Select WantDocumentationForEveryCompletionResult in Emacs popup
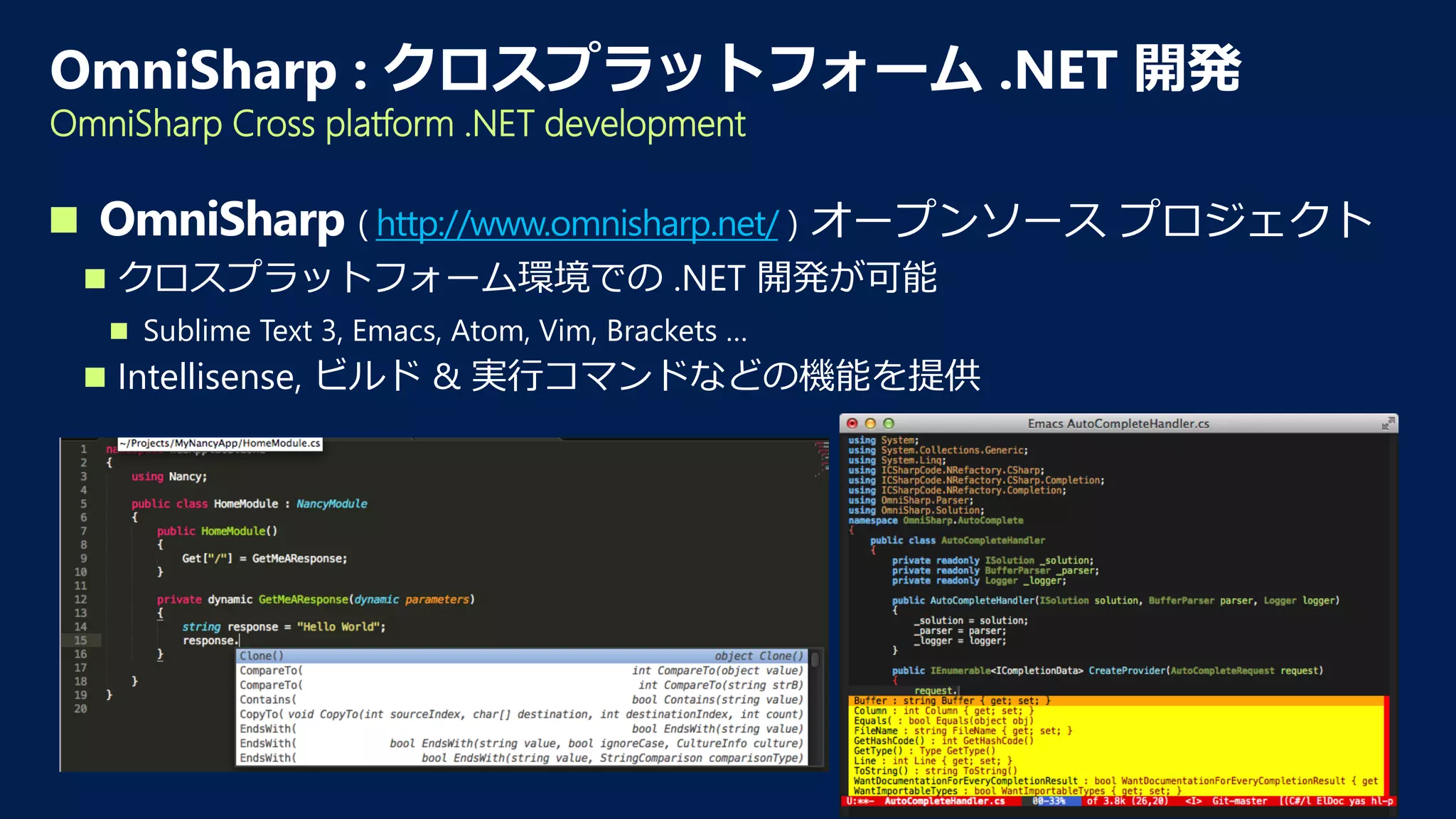 point(1117,781)
